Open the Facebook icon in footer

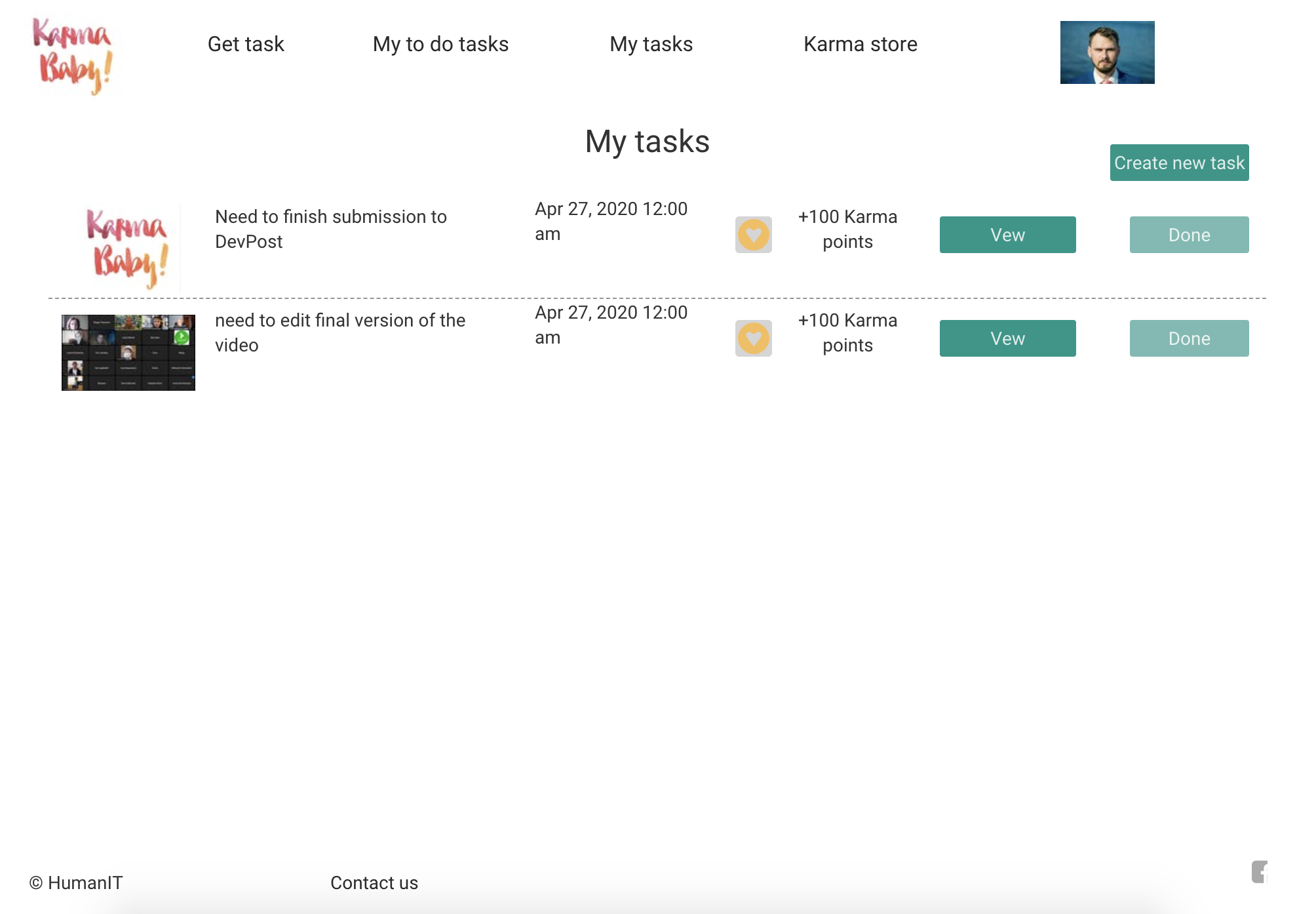[x=1260, y=872]
